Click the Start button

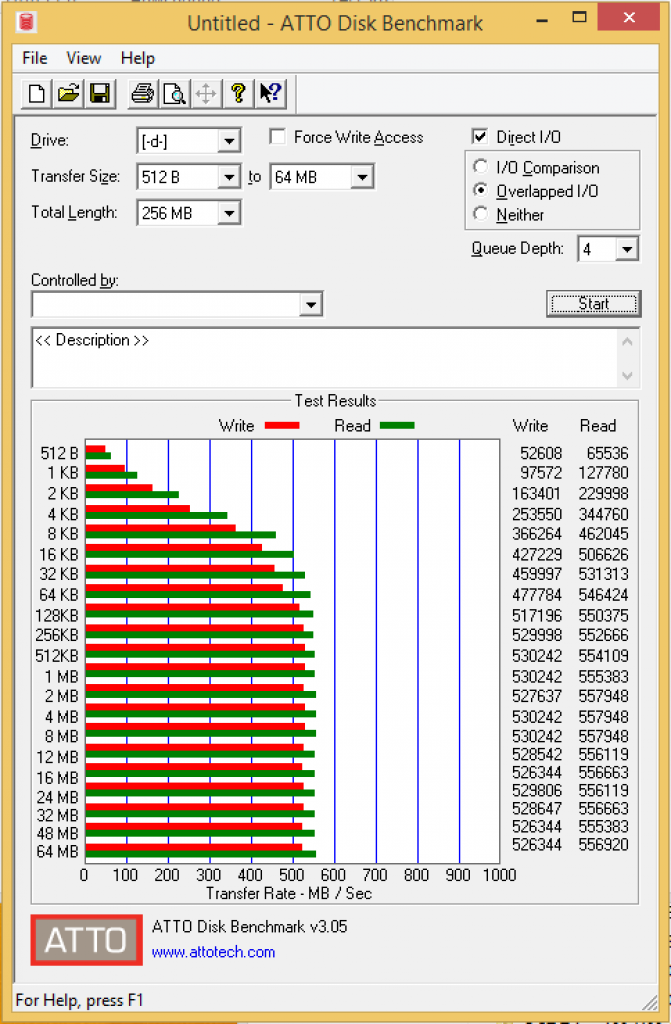593,304
